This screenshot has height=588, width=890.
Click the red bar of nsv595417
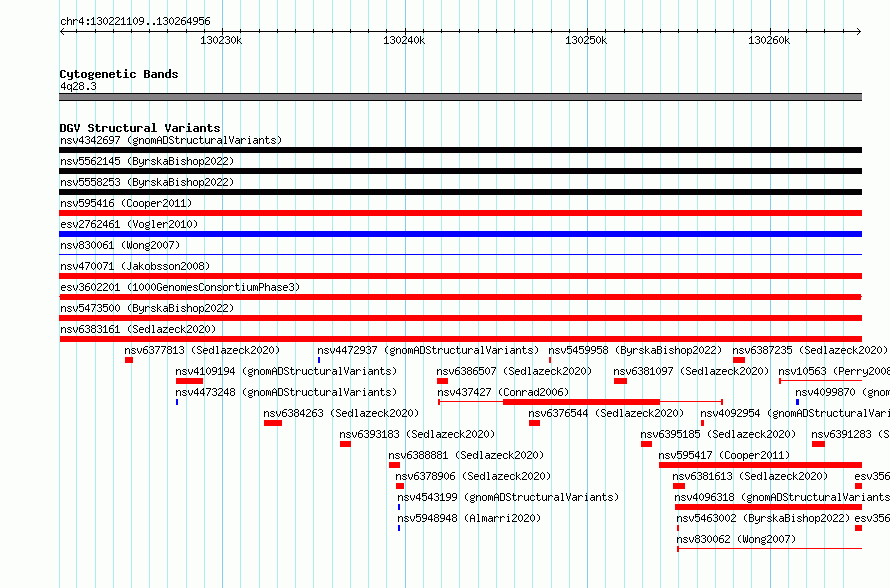[x=761, y=465]
